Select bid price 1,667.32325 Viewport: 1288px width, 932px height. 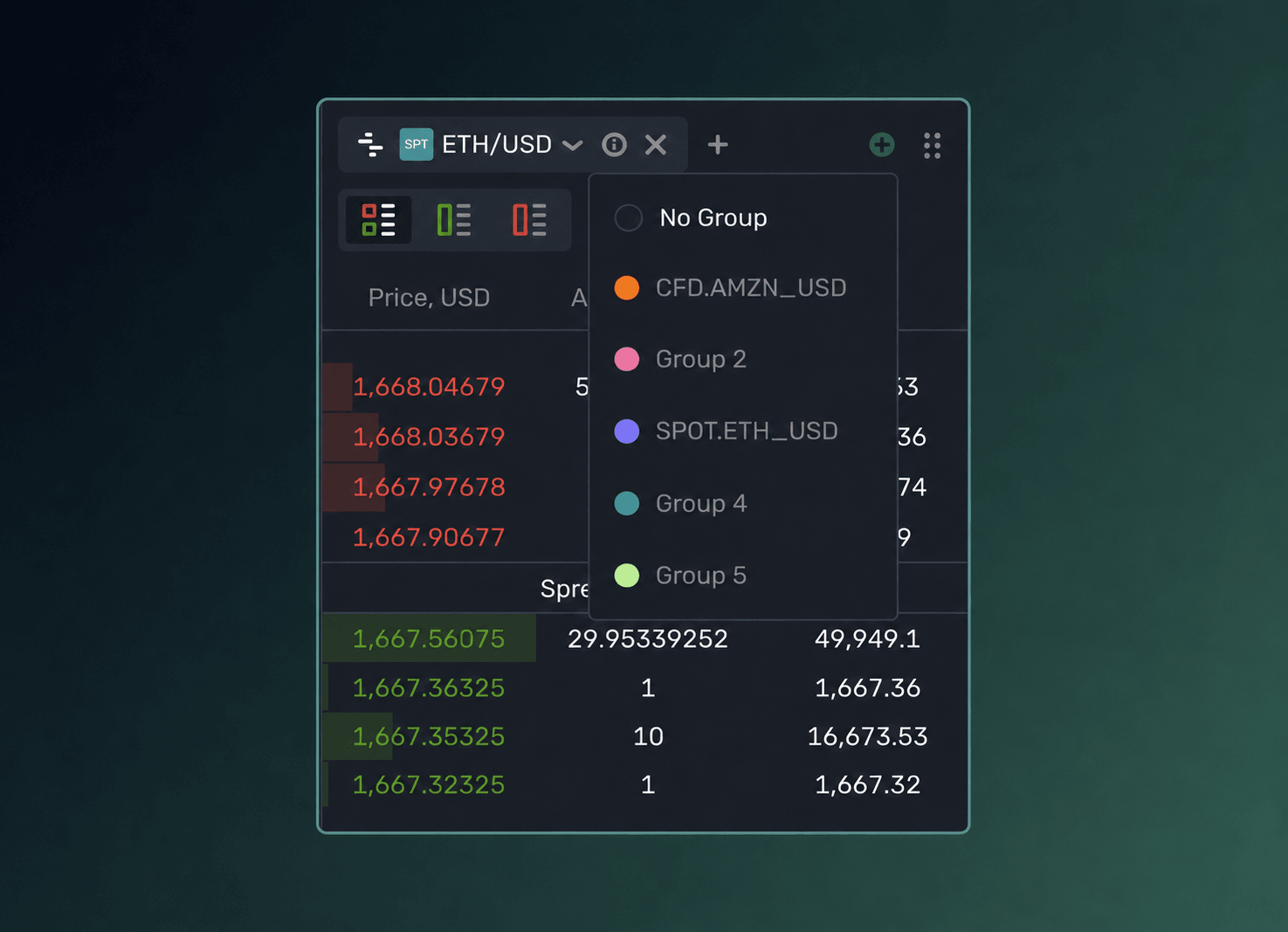[429, 784]
